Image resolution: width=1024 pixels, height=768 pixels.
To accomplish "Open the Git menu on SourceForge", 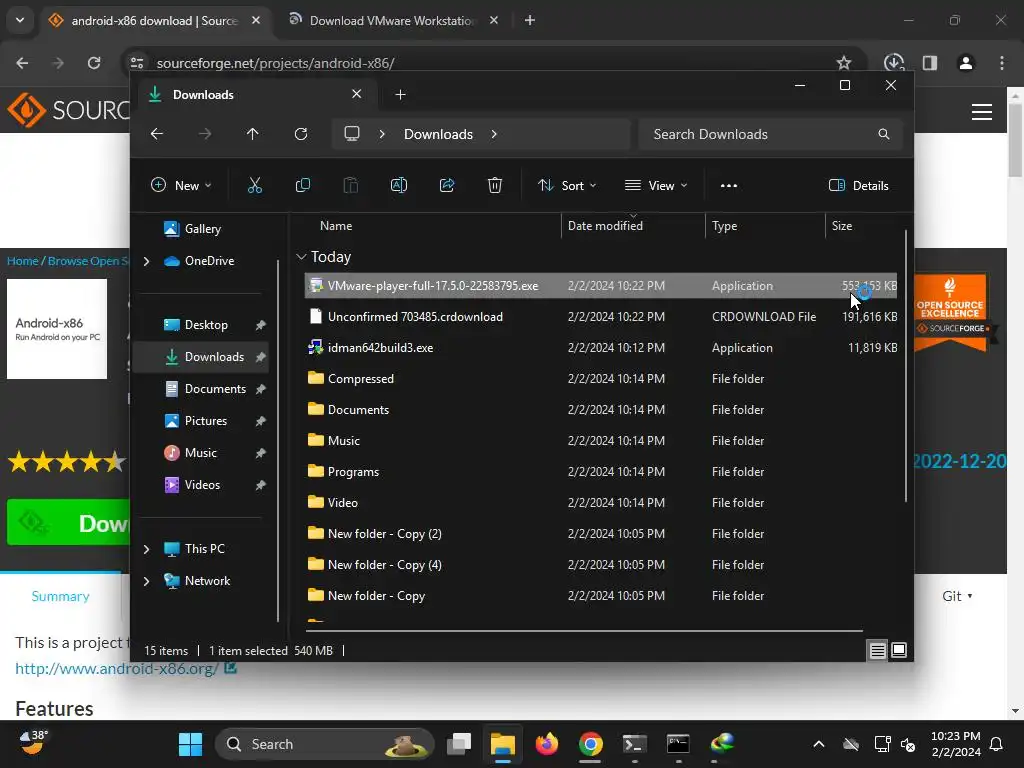I will (957, 596).
